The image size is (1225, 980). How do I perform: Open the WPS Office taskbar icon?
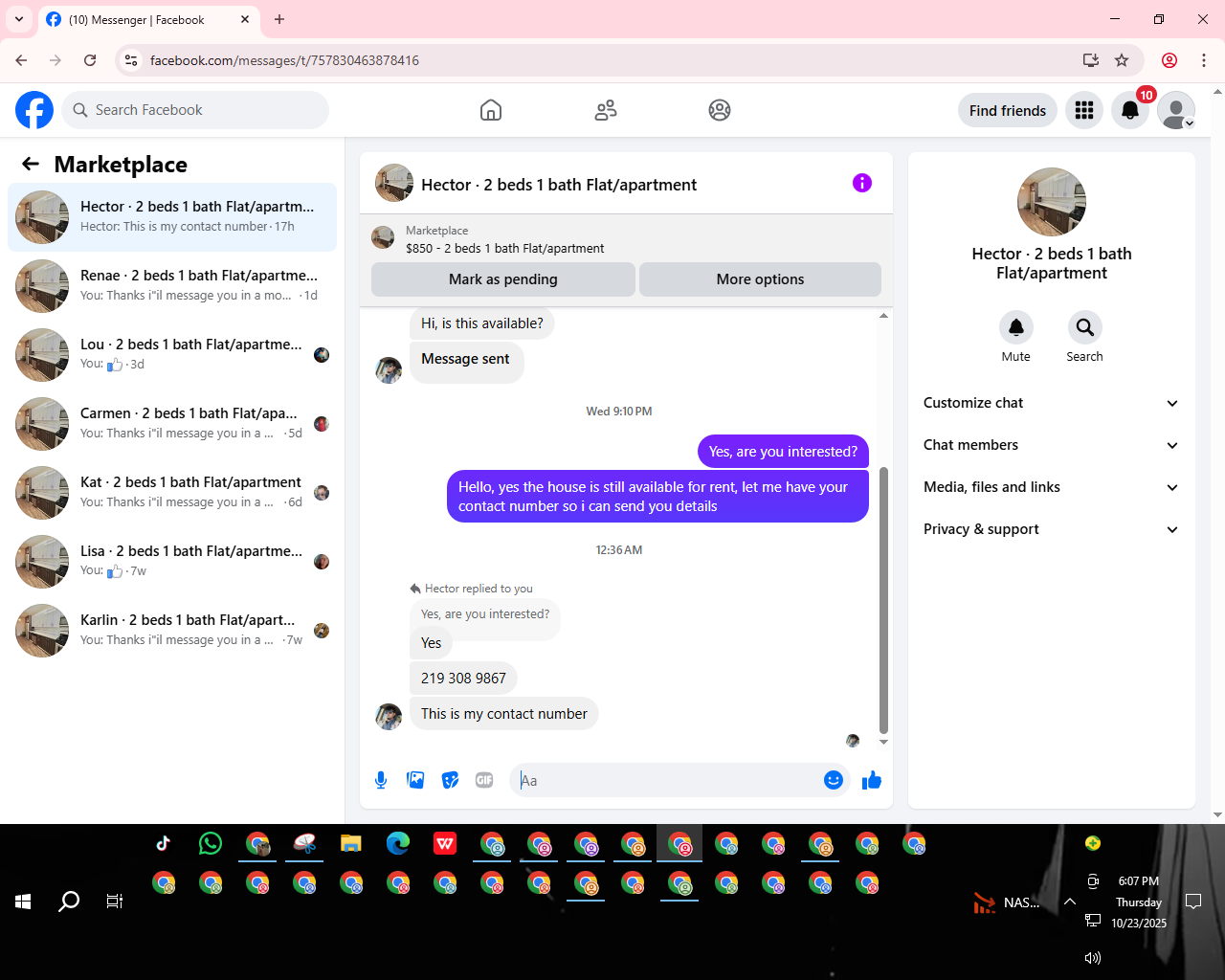(445, 843)
